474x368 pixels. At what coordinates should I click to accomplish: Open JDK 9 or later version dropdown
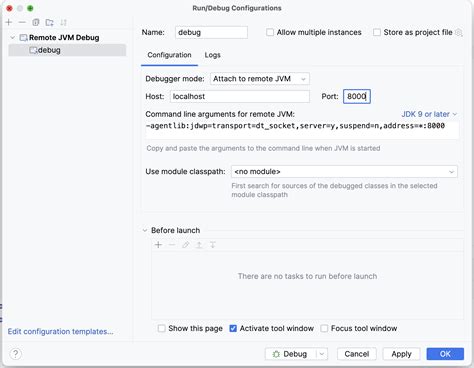click(x=429, y=114)
